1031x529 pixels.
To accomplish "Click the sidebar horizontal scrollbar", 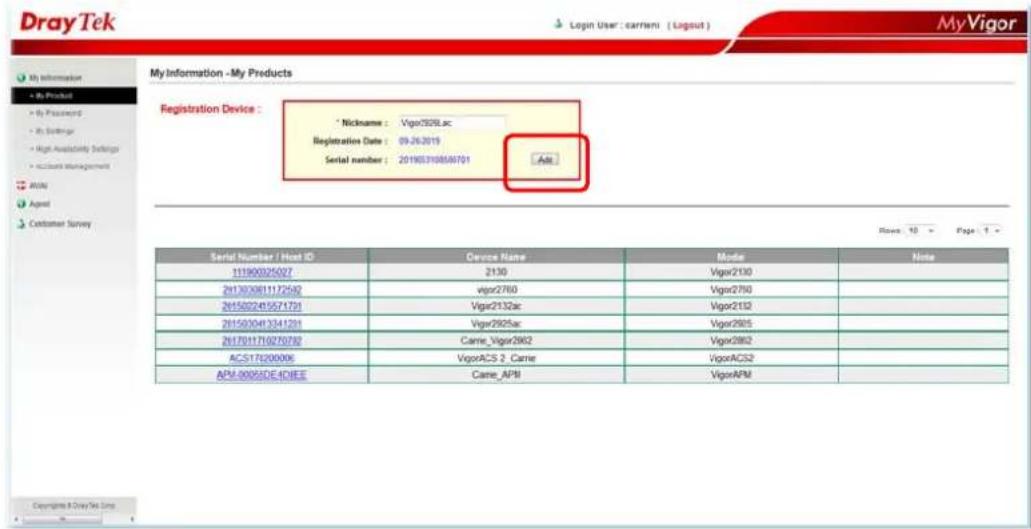I will pos(62,519).
